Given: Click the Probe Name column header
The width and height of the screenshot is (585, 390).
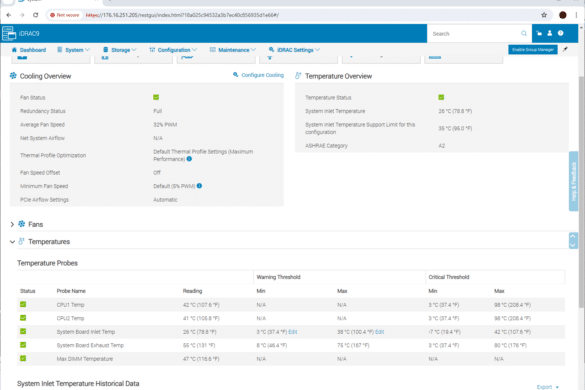Looking at the screenshot, I should [x=71, y=291].
